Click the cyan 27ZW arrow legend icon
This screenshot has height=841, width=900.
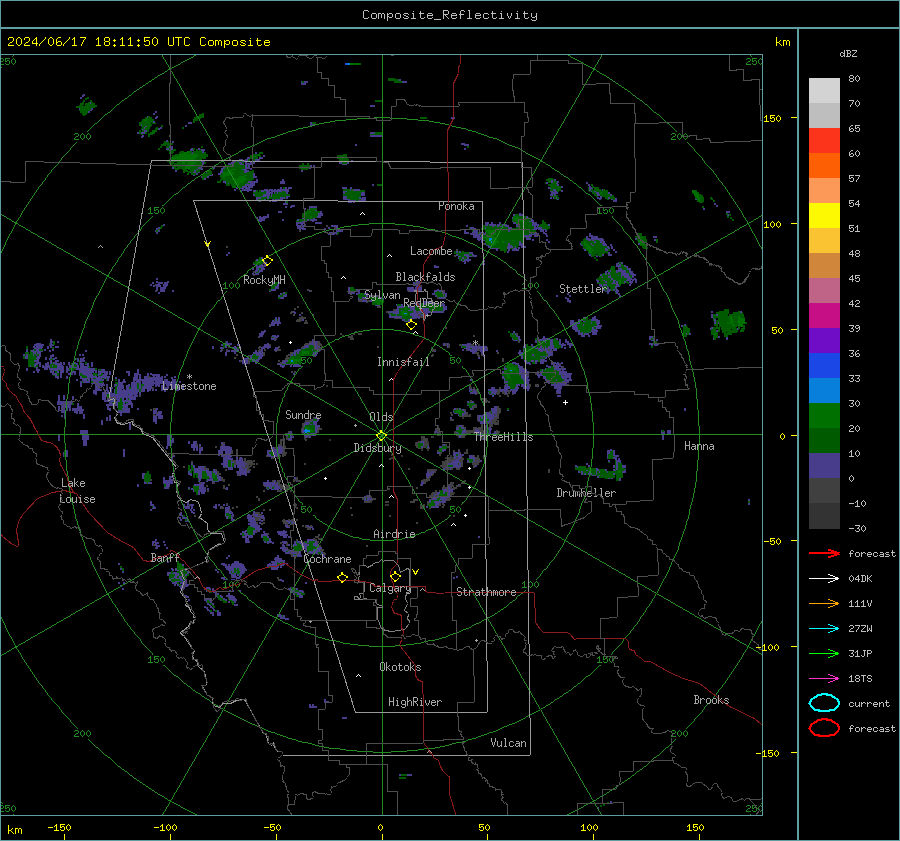click(x=824, y=629)
